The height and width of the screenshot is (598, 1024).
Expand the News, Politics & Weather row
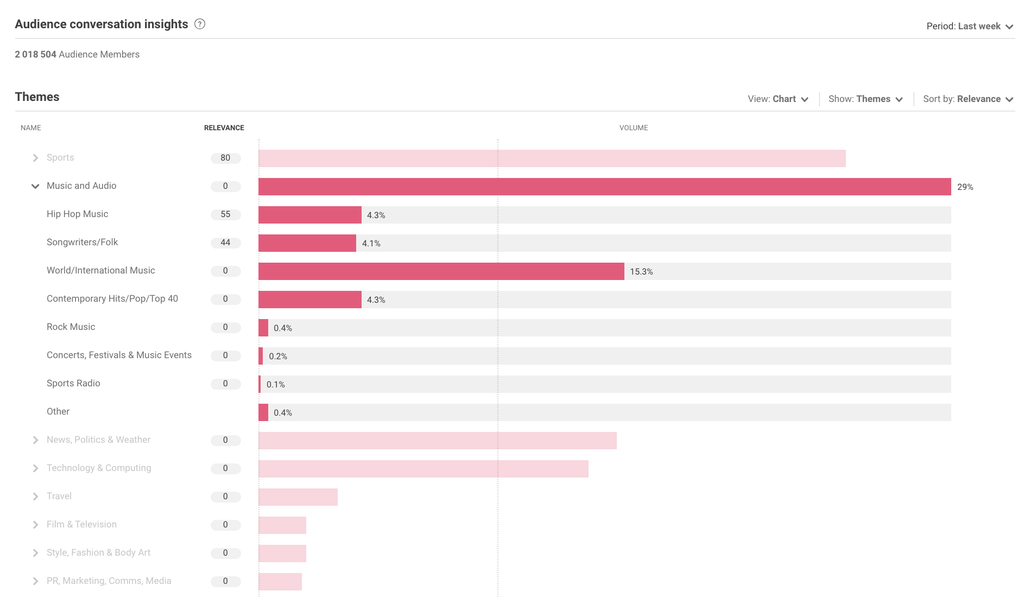click(x=35, y=440)
